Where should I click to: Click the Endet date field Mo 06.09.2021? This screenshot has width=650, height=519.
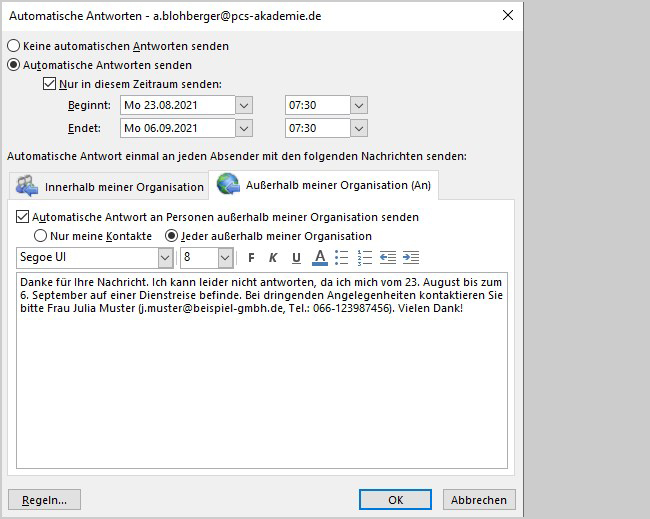(178, 129)
